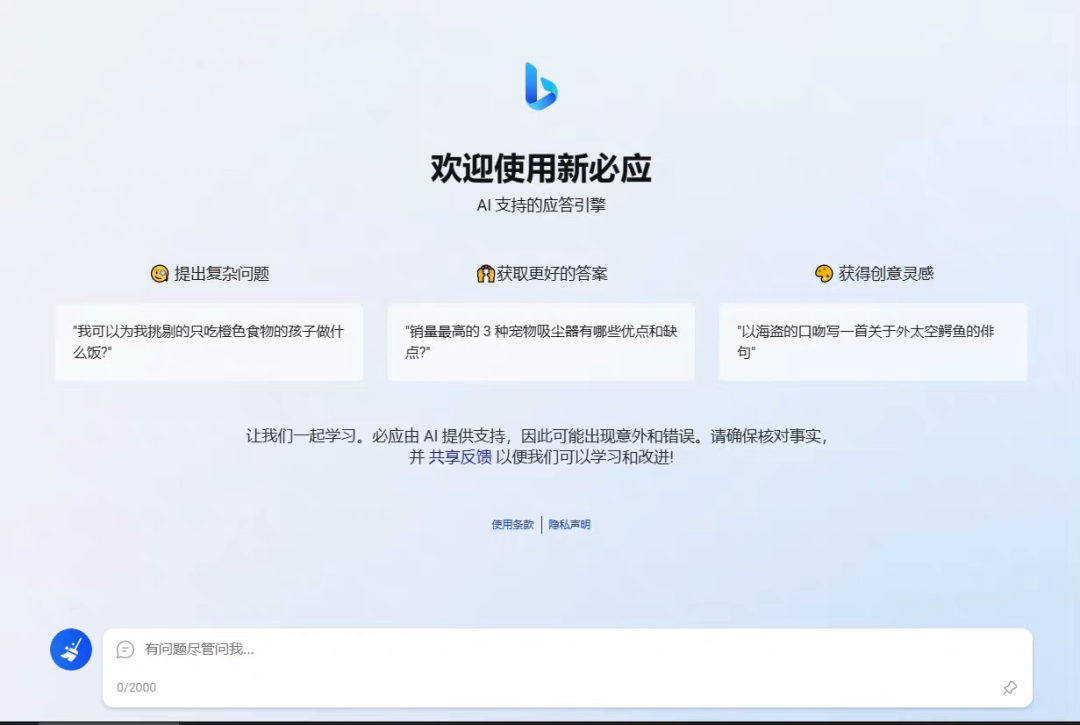Click the AI 支持的应答引擎 subtitle
Viewport: 1080px width, 725px height.
pyautogui.click(x=541, y=205)
